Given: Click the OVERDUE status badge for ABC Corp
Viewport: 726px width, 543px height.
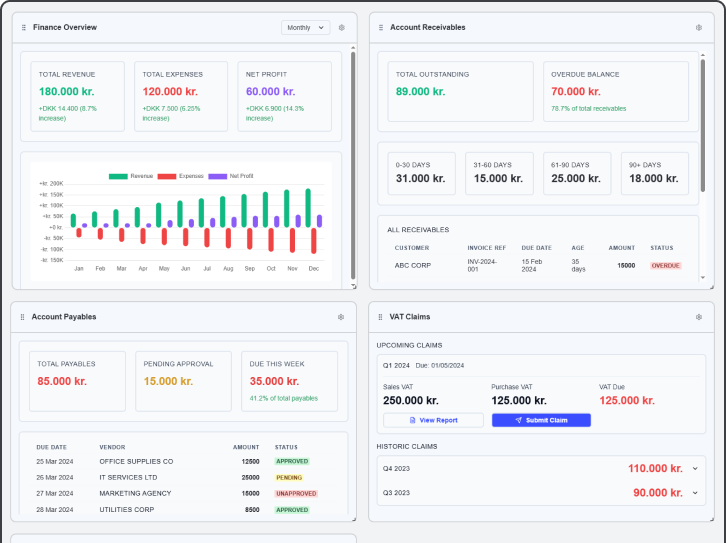Looking at the screenshot, I should [665, 266].
